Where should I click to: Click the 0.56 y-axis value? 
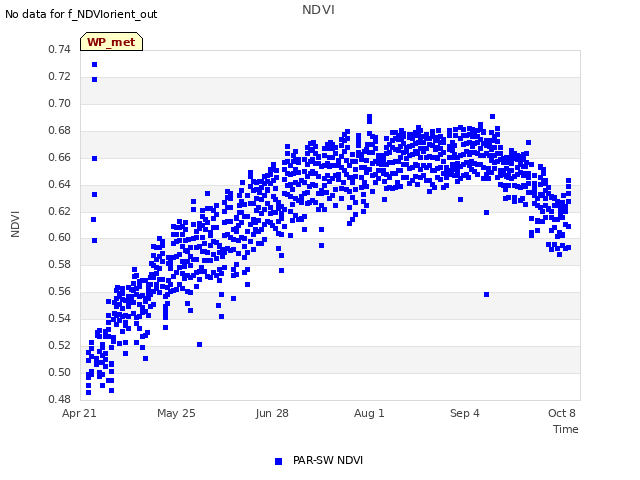click(59, 291)
